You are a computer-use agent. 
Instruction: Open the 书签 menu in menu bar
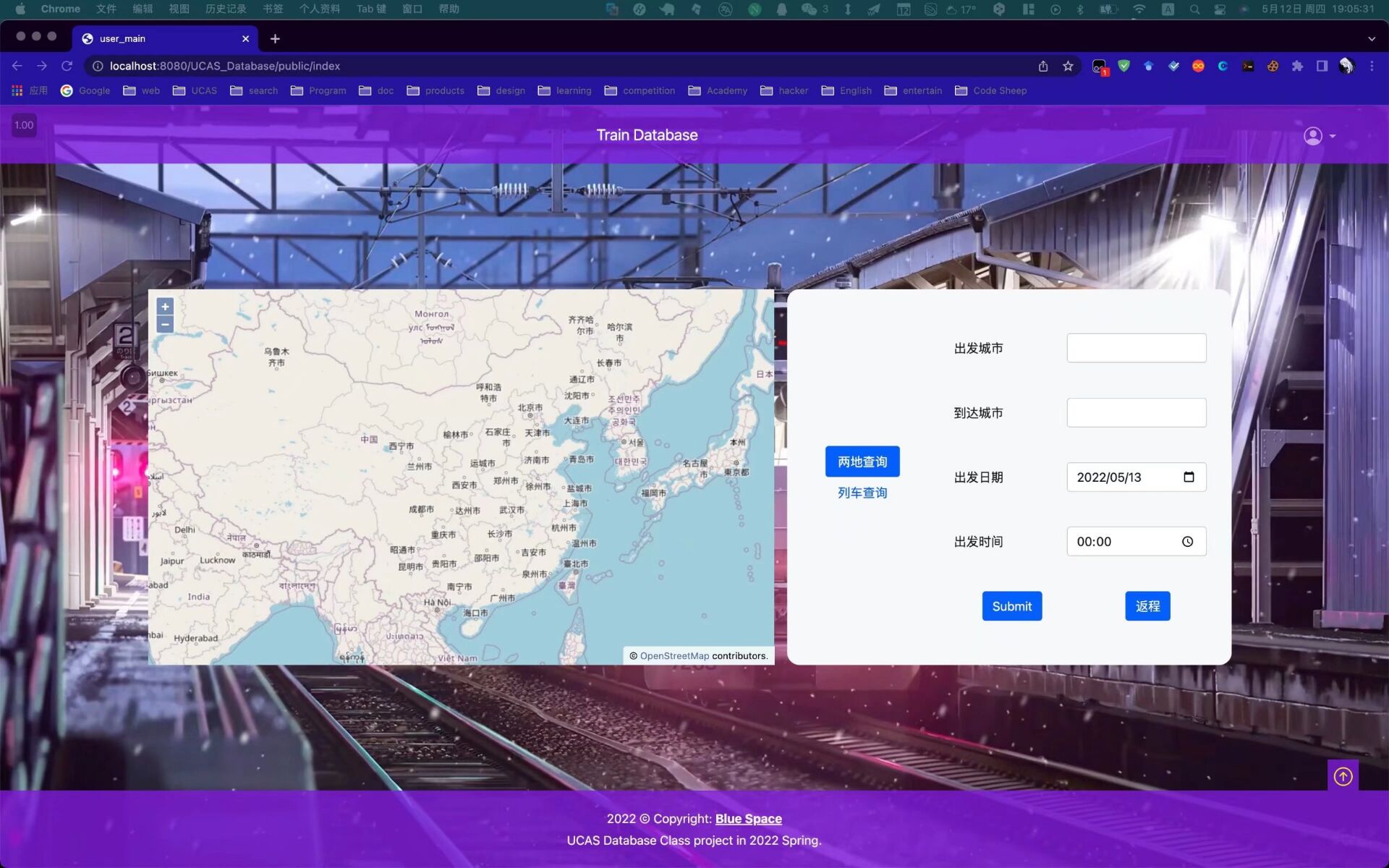tap(273, 9)
